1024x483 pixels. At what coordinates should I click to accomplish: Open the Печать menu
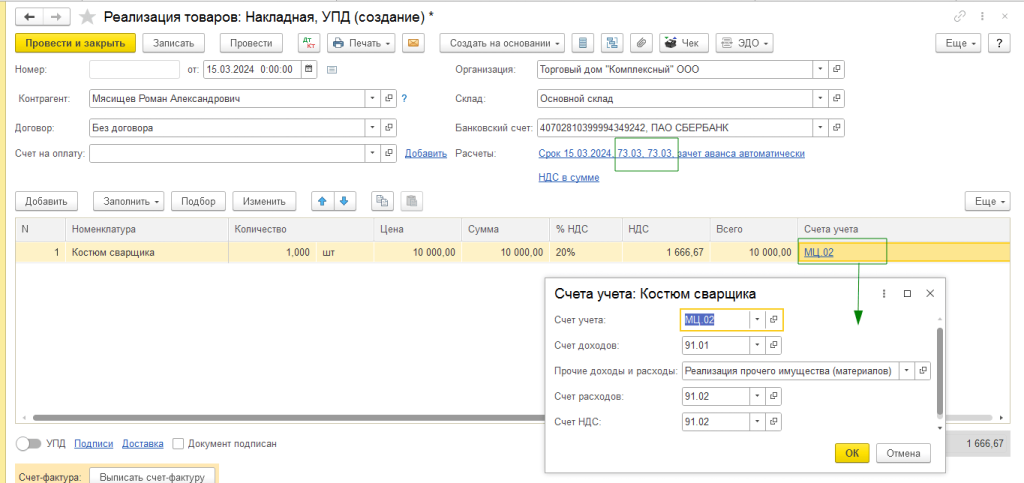[361, 43]
